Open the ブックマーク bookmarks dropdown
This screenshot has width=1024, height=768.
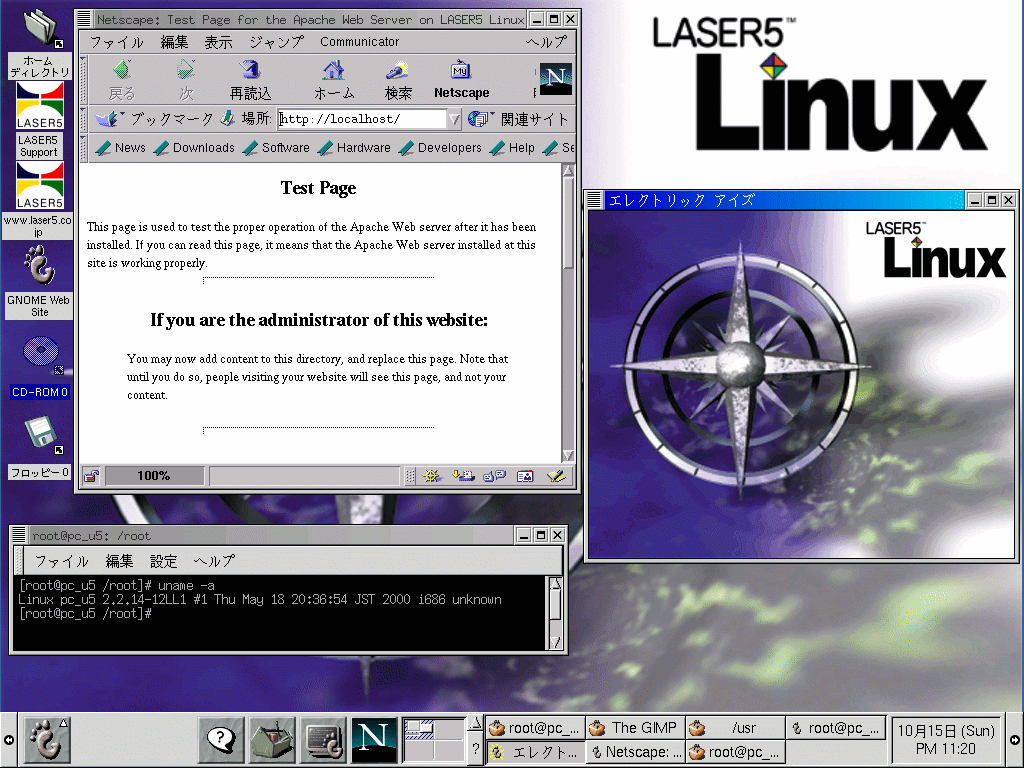coord(154,119)
